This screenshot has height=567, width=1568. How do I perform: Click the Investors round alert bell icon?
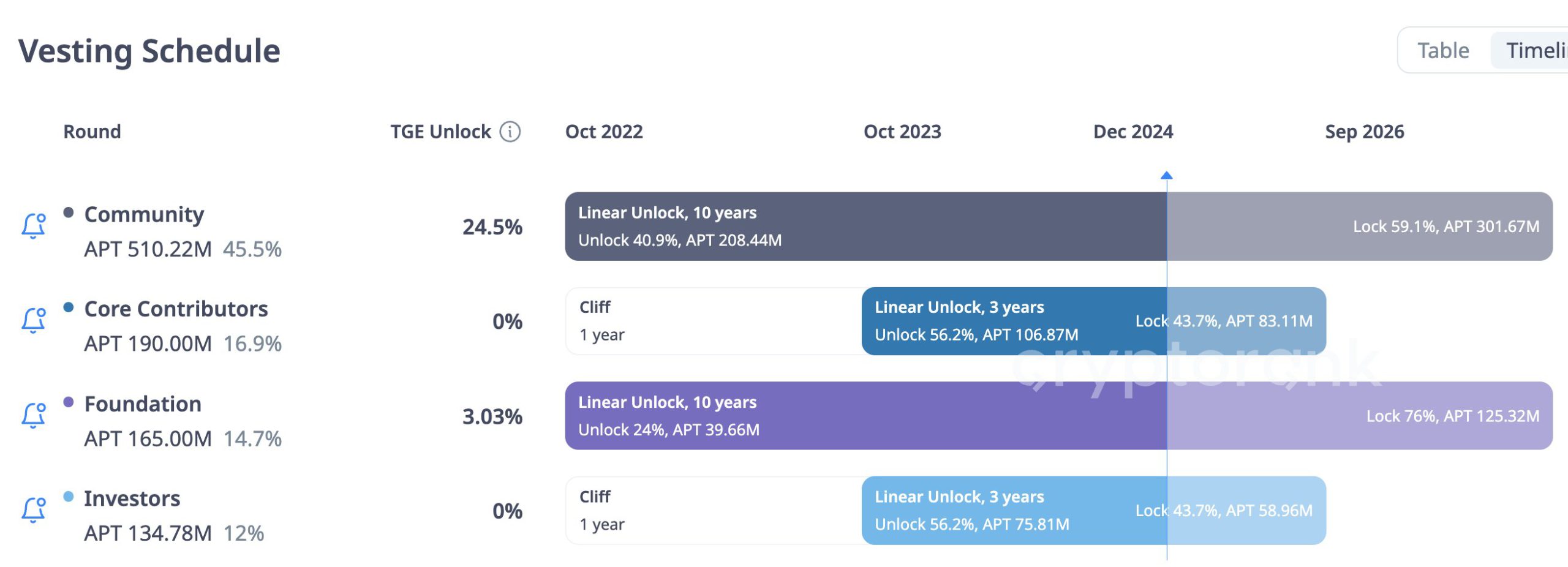pyautogui.click(x=34, y=510)
